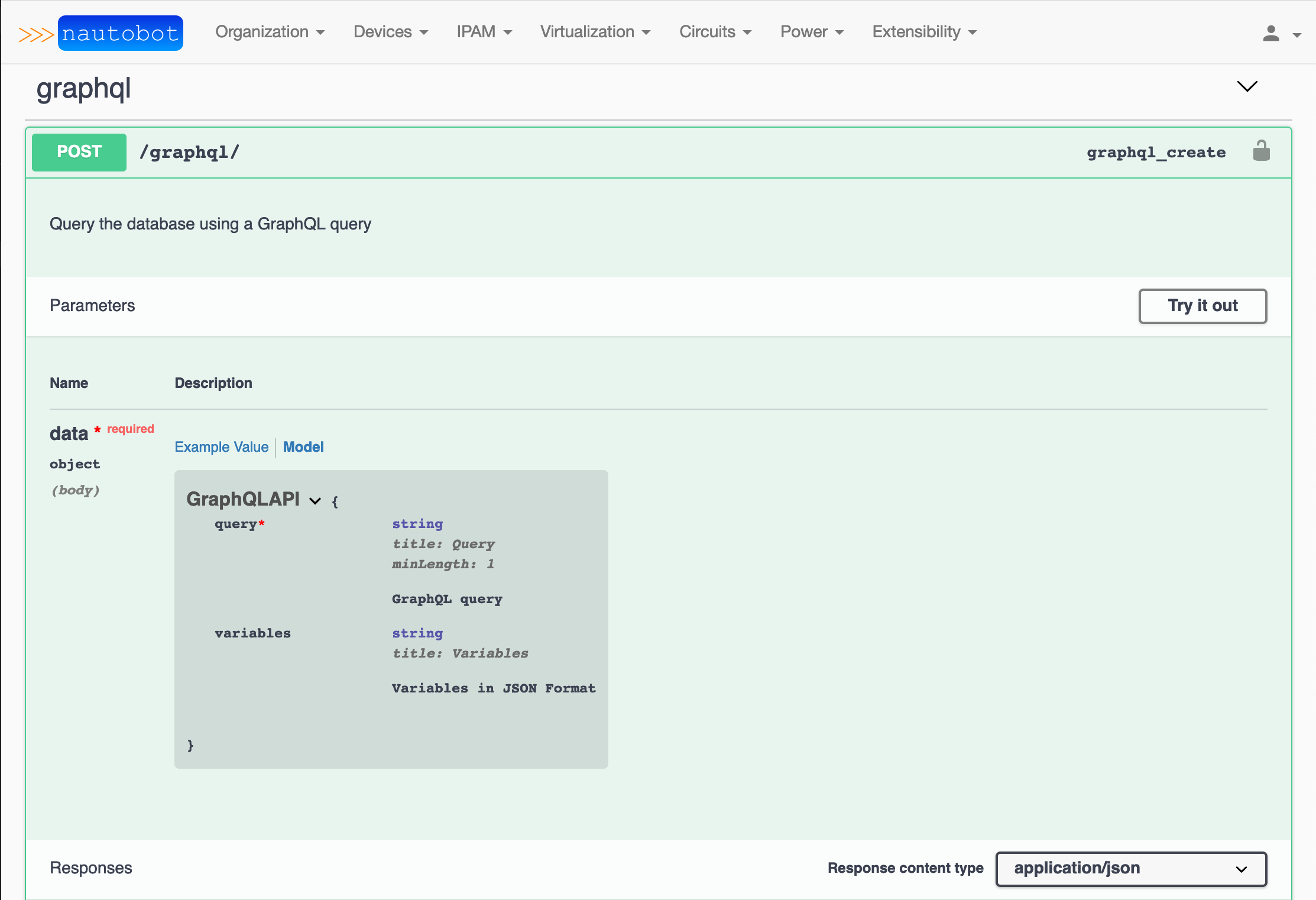Click the Model link tab

(x=303, y=447)
